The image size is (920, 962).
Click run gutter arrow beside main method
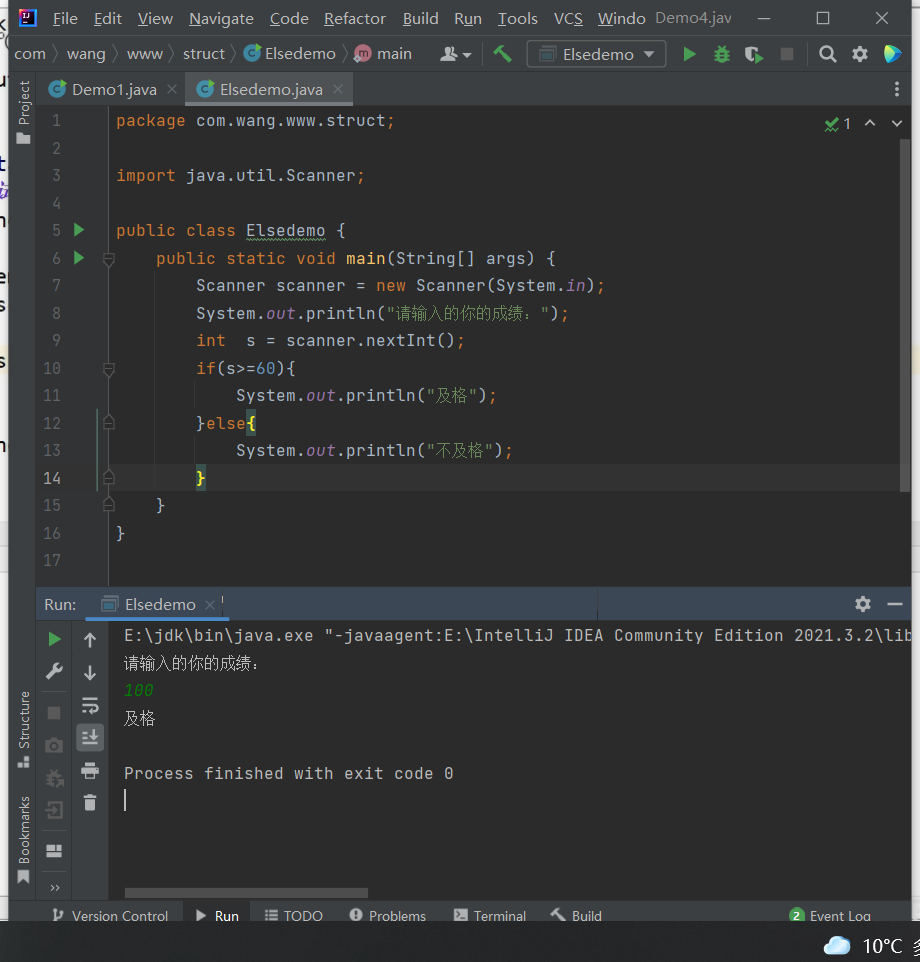pos(79,258)
